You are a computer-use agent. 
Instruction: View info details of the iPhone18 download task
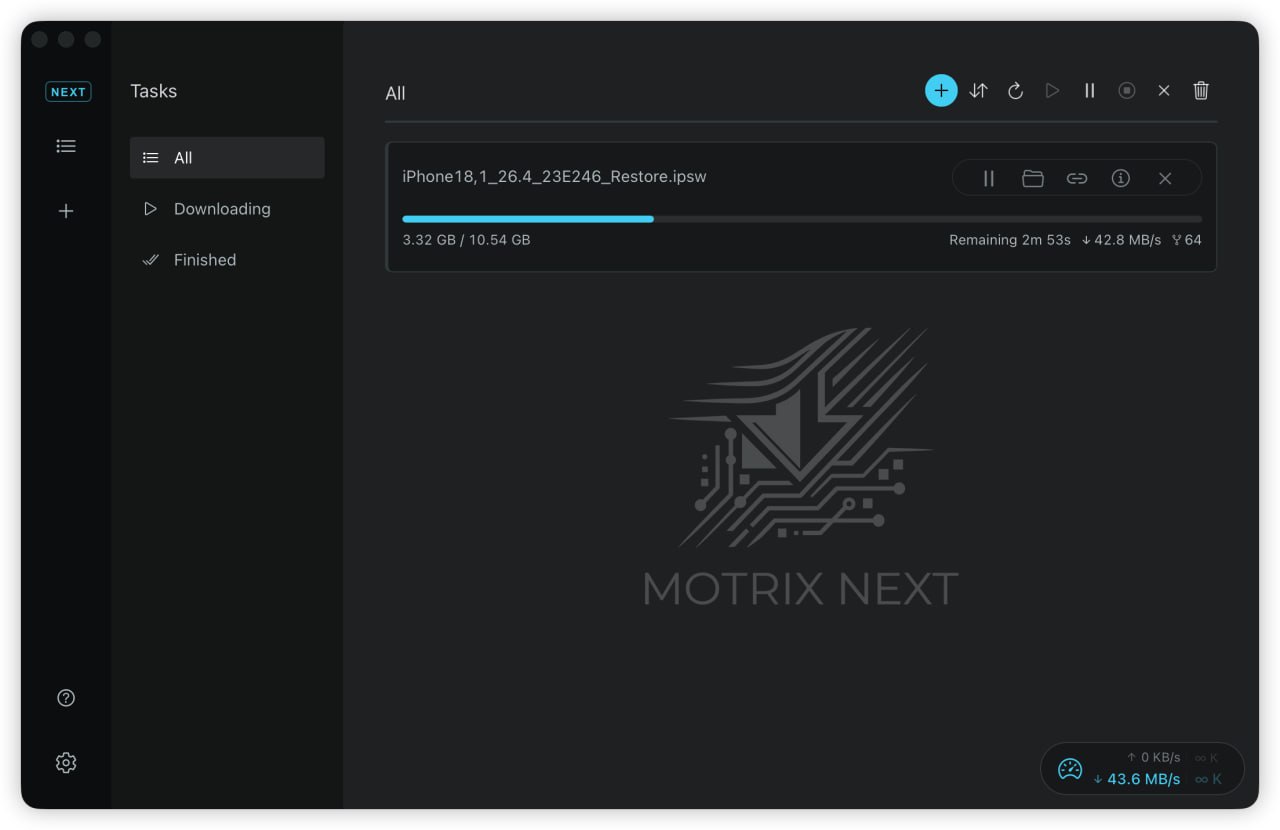point(1121,178)
